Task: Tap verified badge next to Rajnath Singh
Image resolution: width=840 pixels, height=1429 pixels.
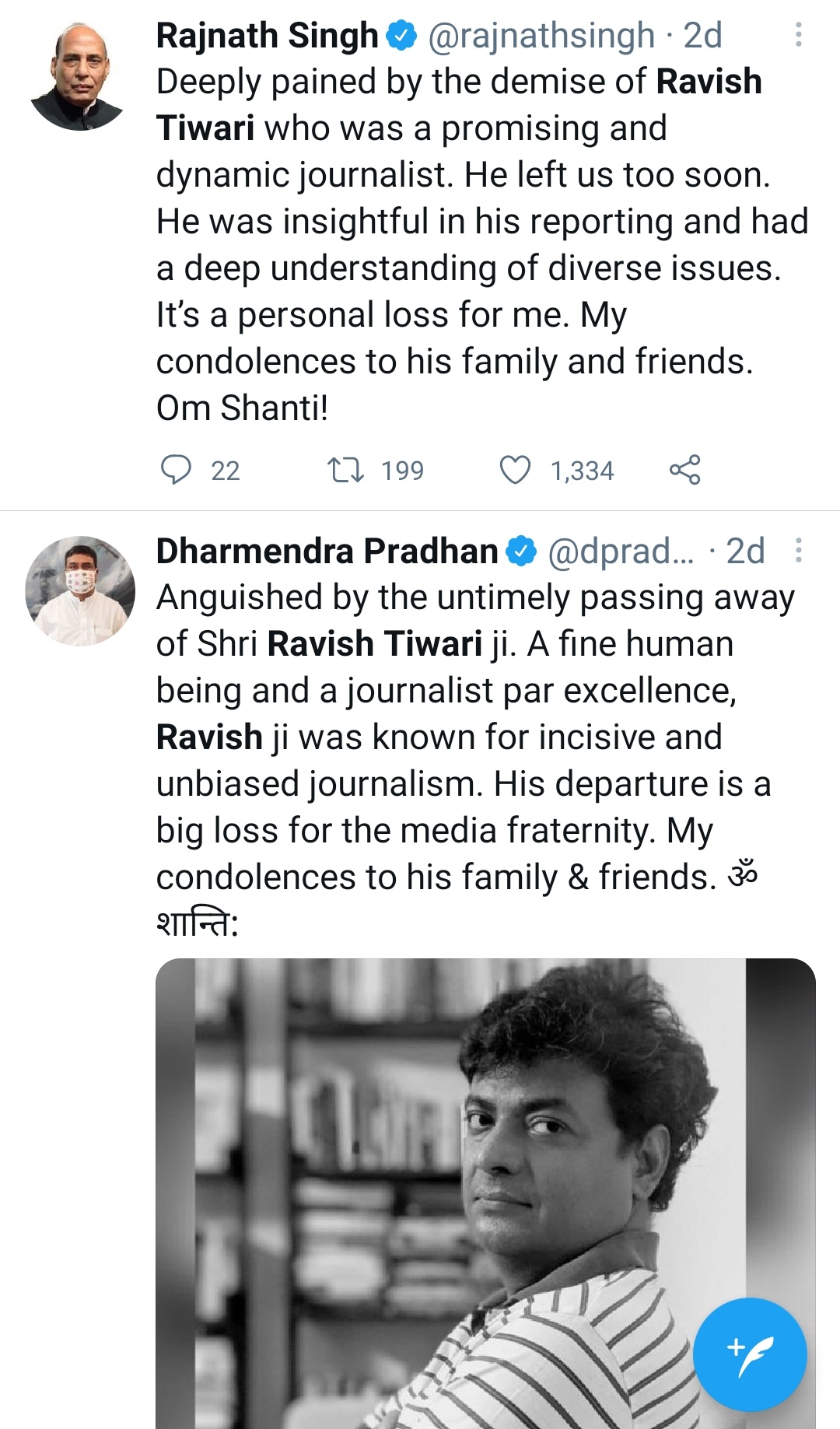Action: pos(401,36)
